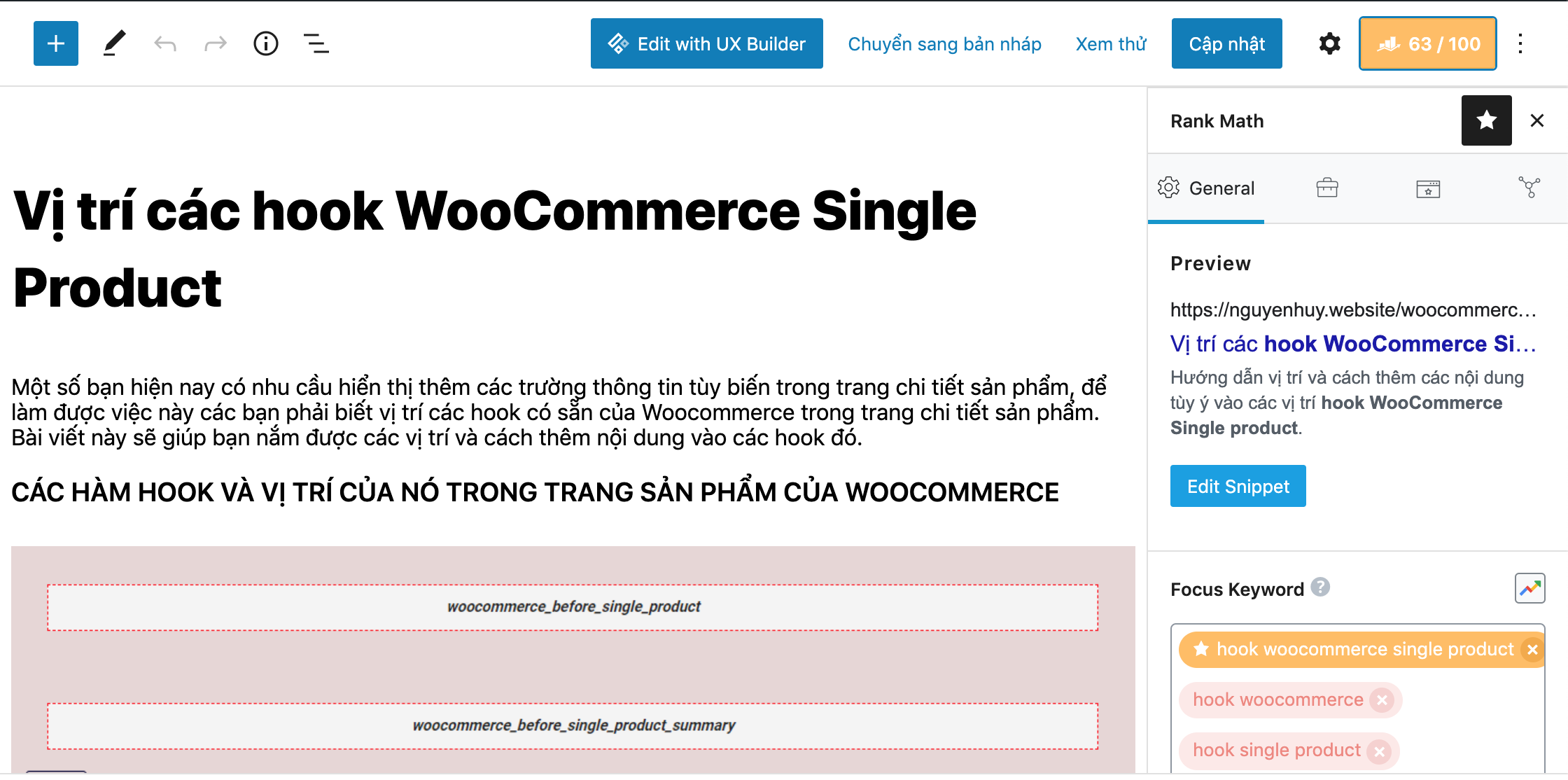Click Edit with UX Builder button

706,43
